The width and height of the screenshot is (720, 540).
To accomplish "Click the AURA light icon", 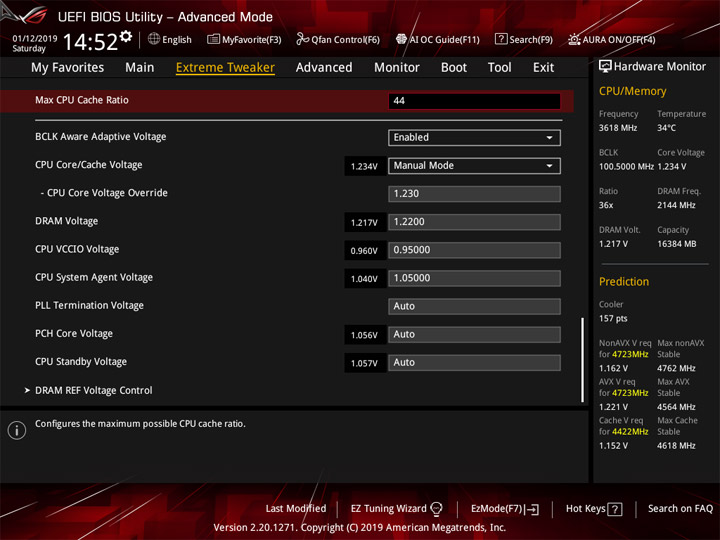I will (574, 39).
